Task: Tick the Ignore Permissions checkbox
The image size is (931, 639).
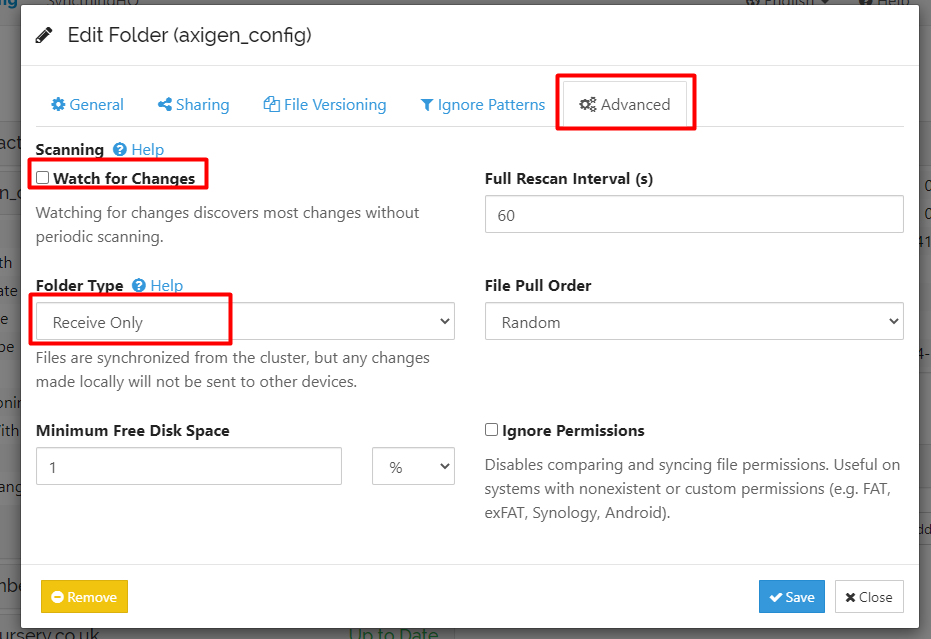Action: (x=491, y=430)
